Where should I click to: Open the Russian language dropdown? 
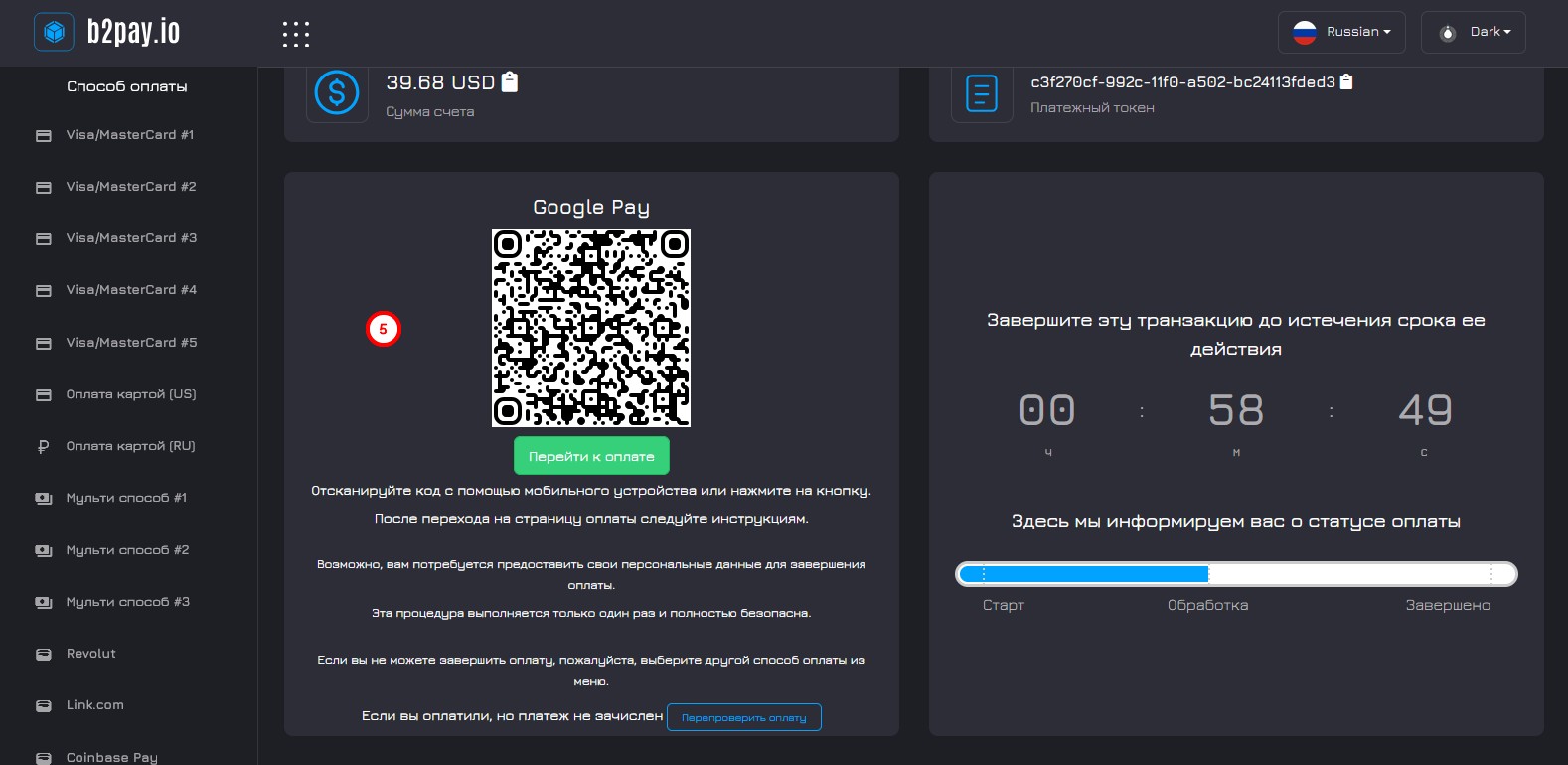coord(1340,32)
